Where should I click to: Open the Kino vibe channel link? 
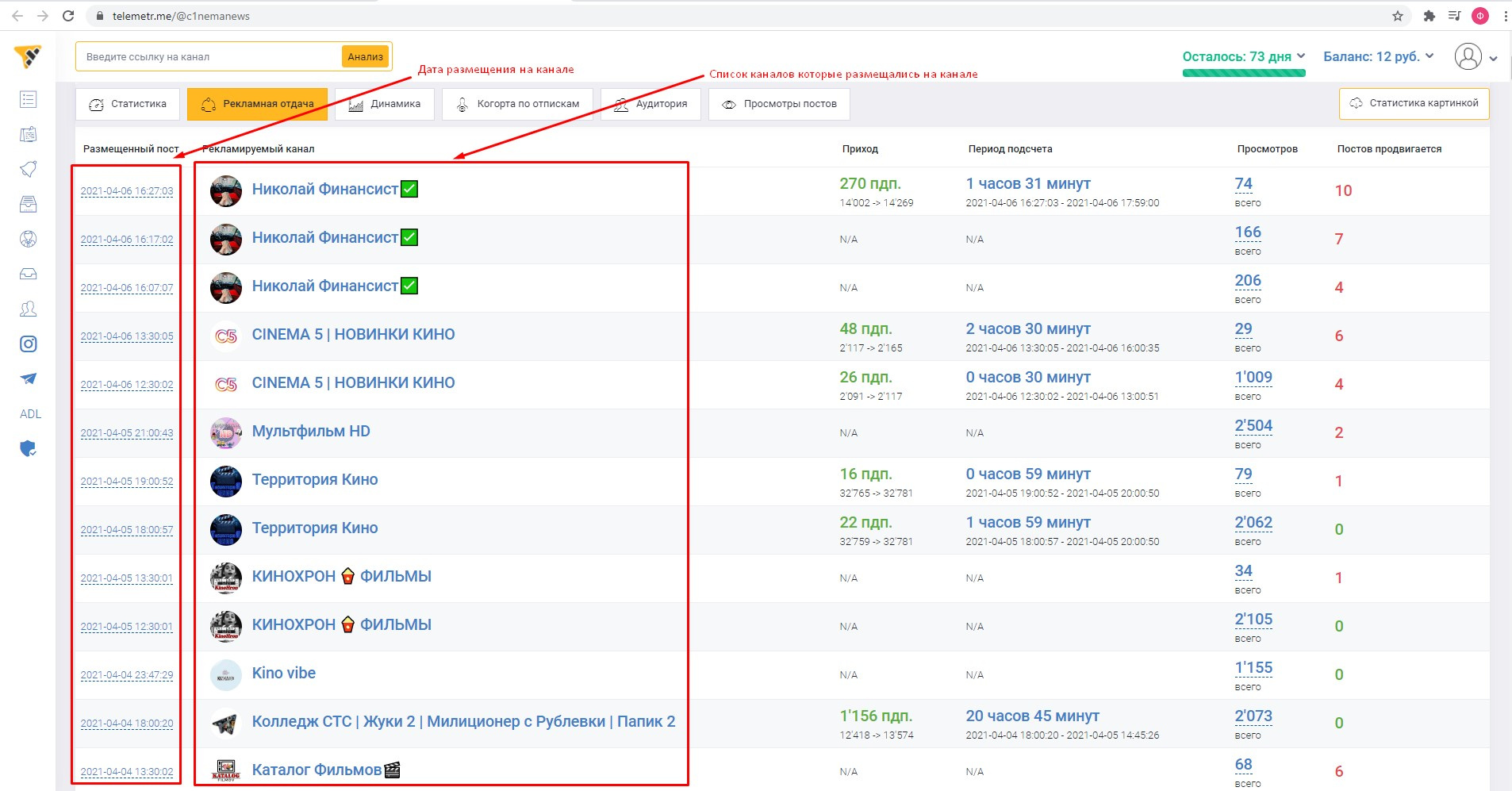tap(284, 673)
